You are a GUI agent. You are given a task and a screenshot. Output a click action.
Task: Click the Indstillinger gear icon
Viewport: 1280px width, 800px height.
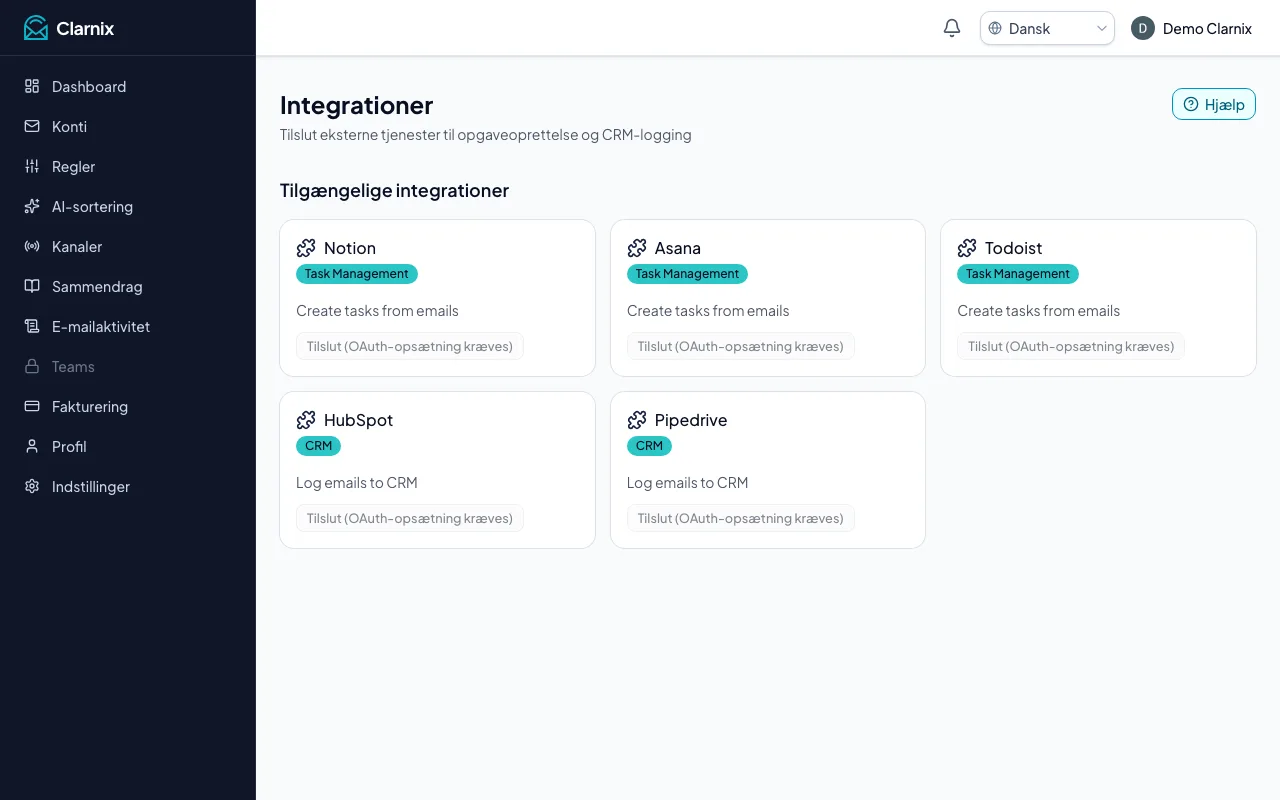32,486
